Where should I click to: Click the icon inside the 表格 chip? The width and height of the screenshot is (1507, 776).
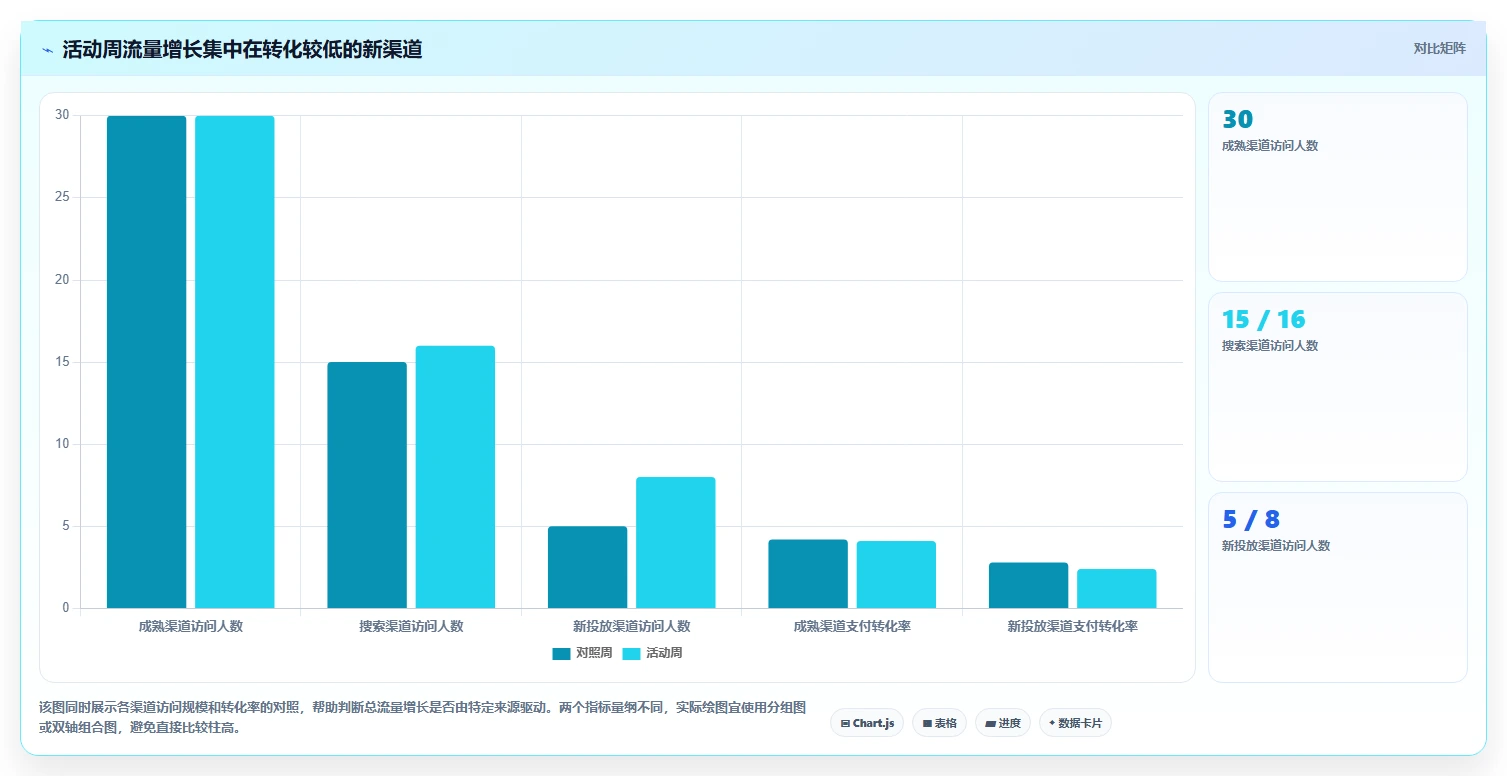(x=927, y=723)
